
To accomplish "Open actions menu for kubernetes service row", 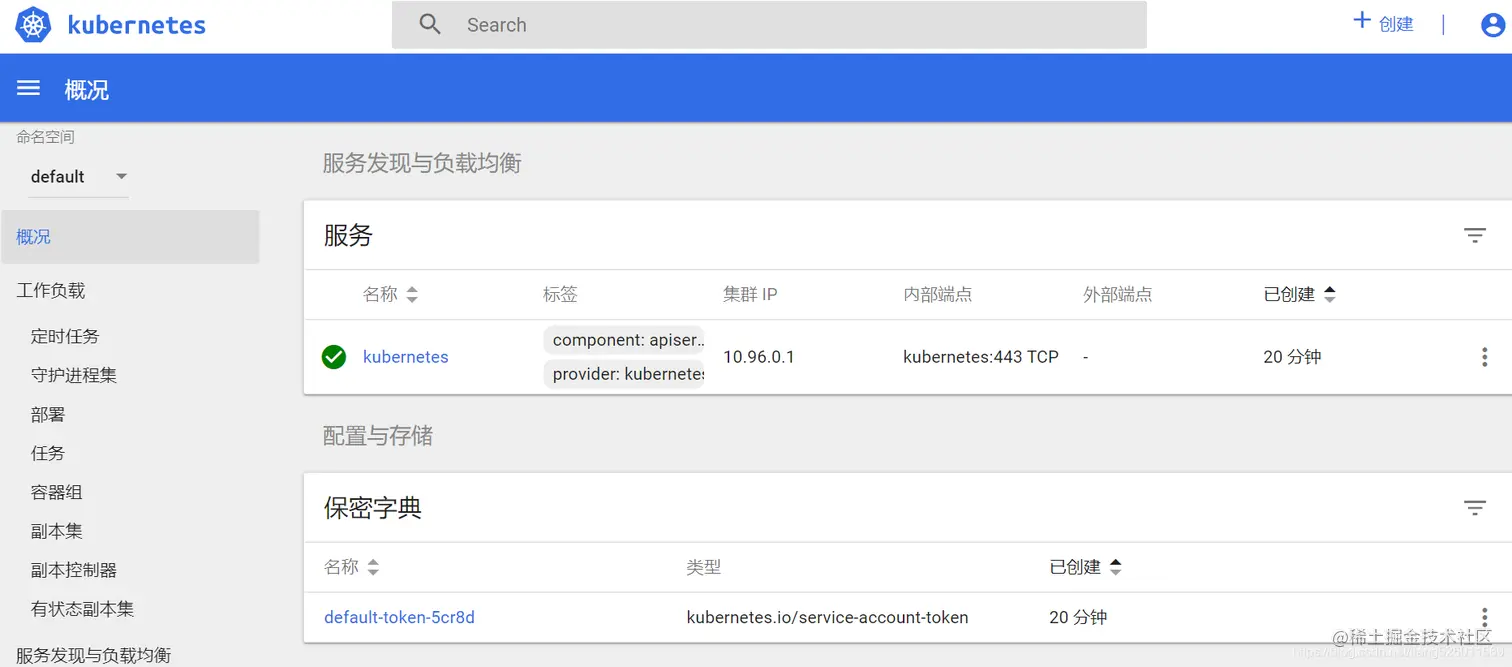I will point(1484,357).
